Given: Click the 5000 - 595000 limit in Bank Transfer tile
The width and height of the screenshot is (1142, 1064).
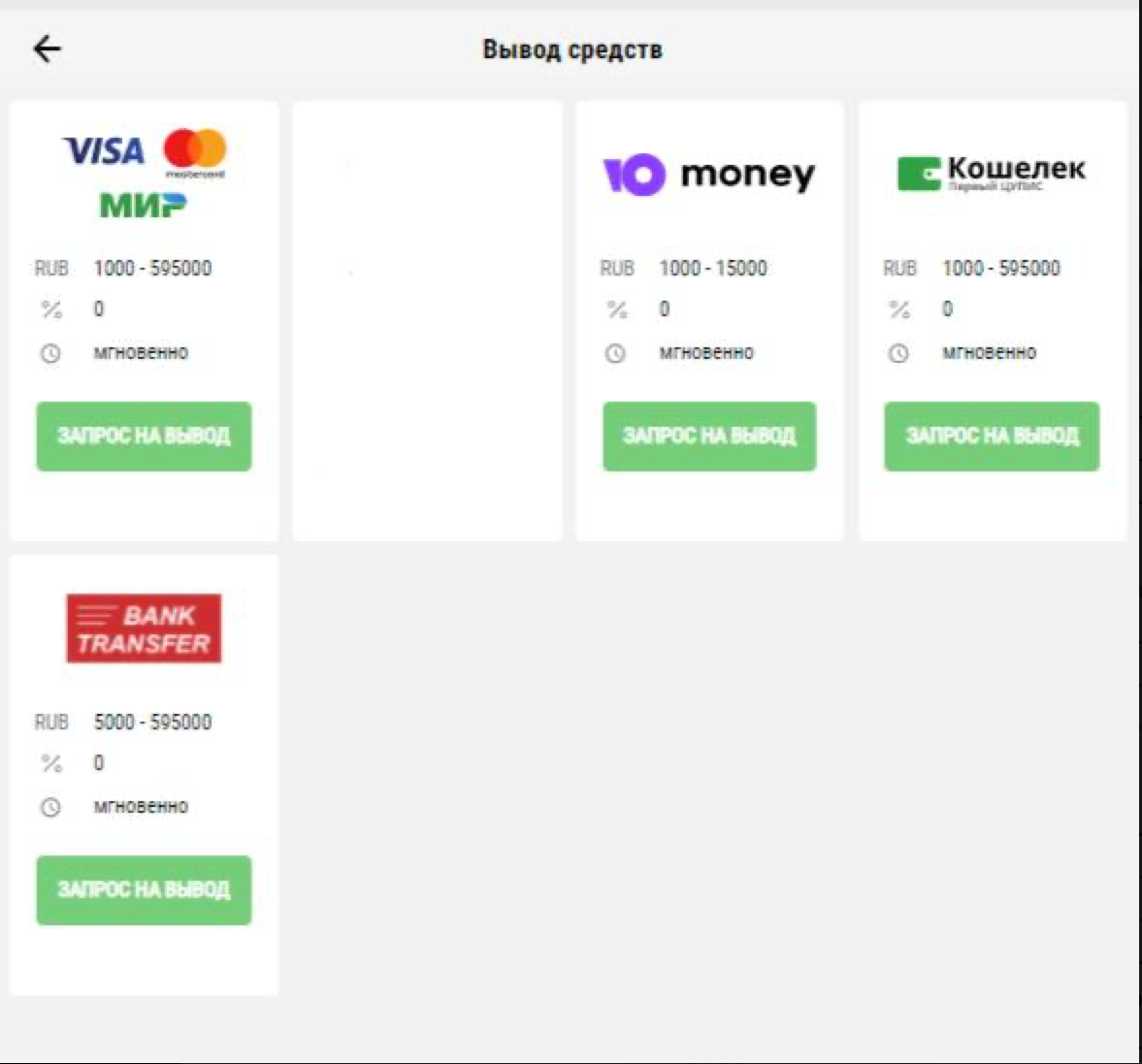Looking at the screenshot, I should (152, 723).
